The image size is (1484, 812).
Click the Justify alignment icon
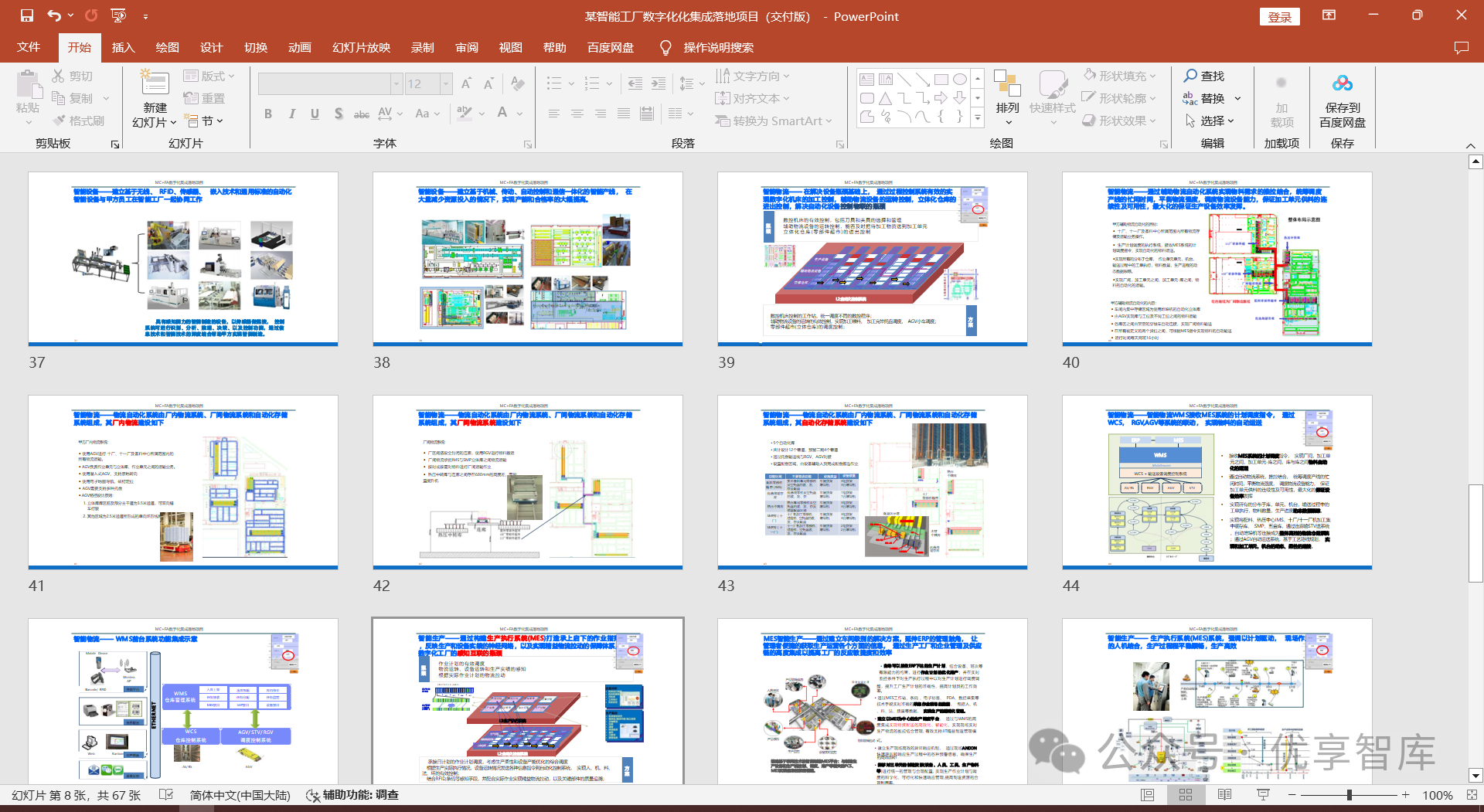pos(624,114)
